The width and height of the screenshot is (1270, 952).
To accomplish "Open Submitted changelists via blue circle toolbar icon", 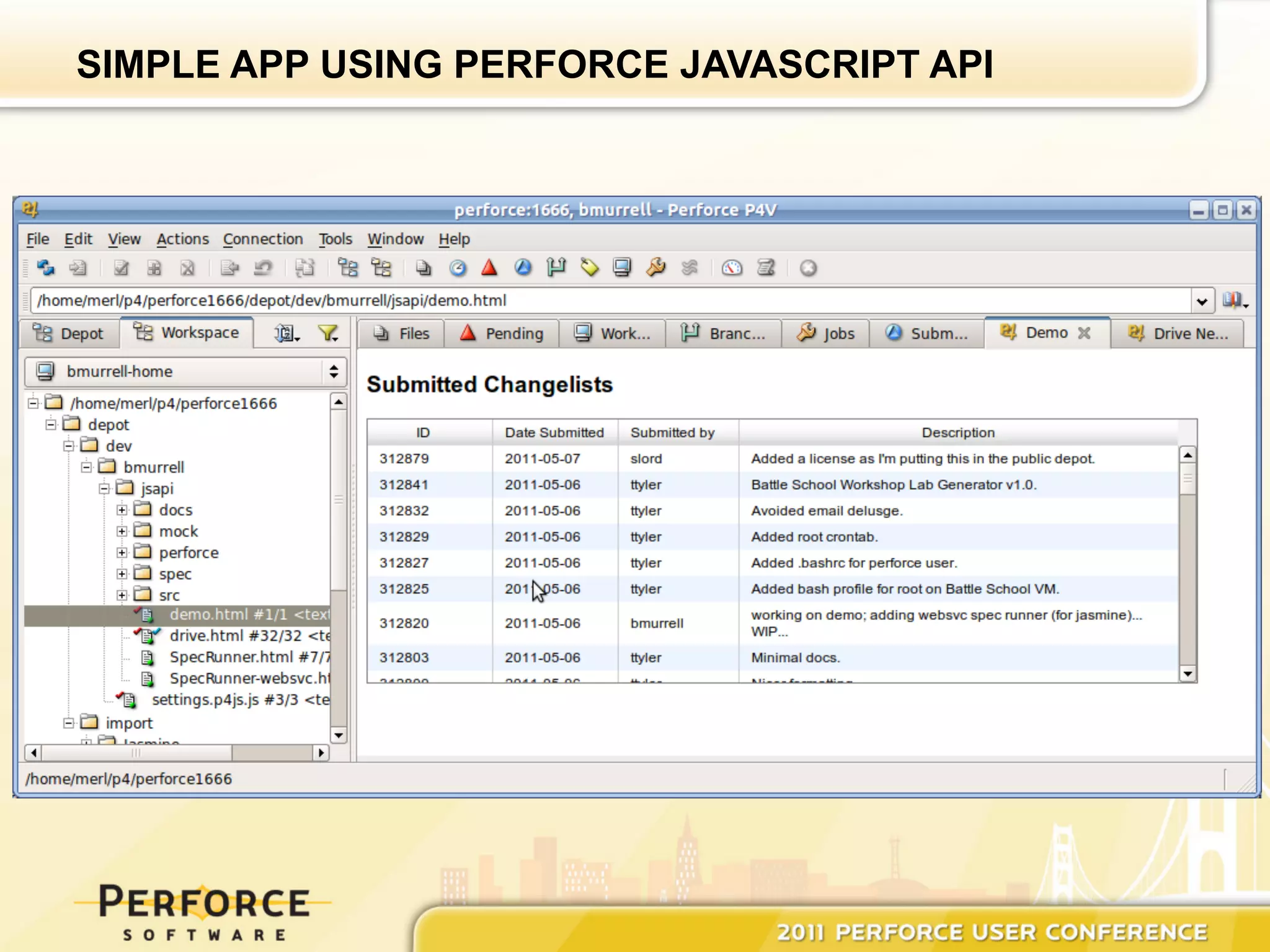I will (x=523, y=268).
